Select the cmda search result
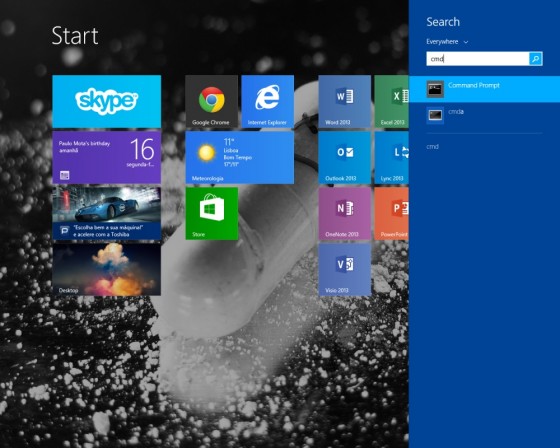Viewport: 560px width, 448px height. pos(484,115)
